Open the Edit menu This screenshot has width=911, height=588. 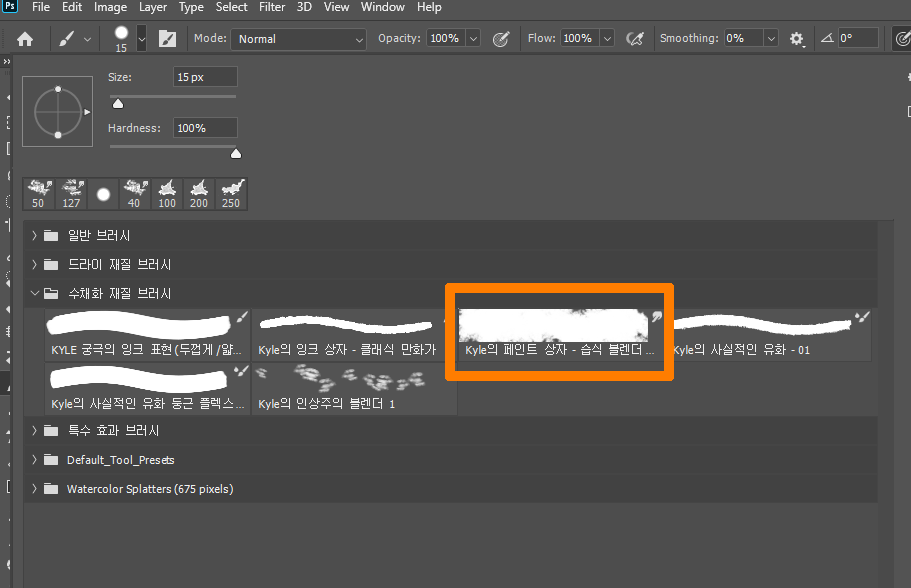pyautogui.click(x=72, y=7)
